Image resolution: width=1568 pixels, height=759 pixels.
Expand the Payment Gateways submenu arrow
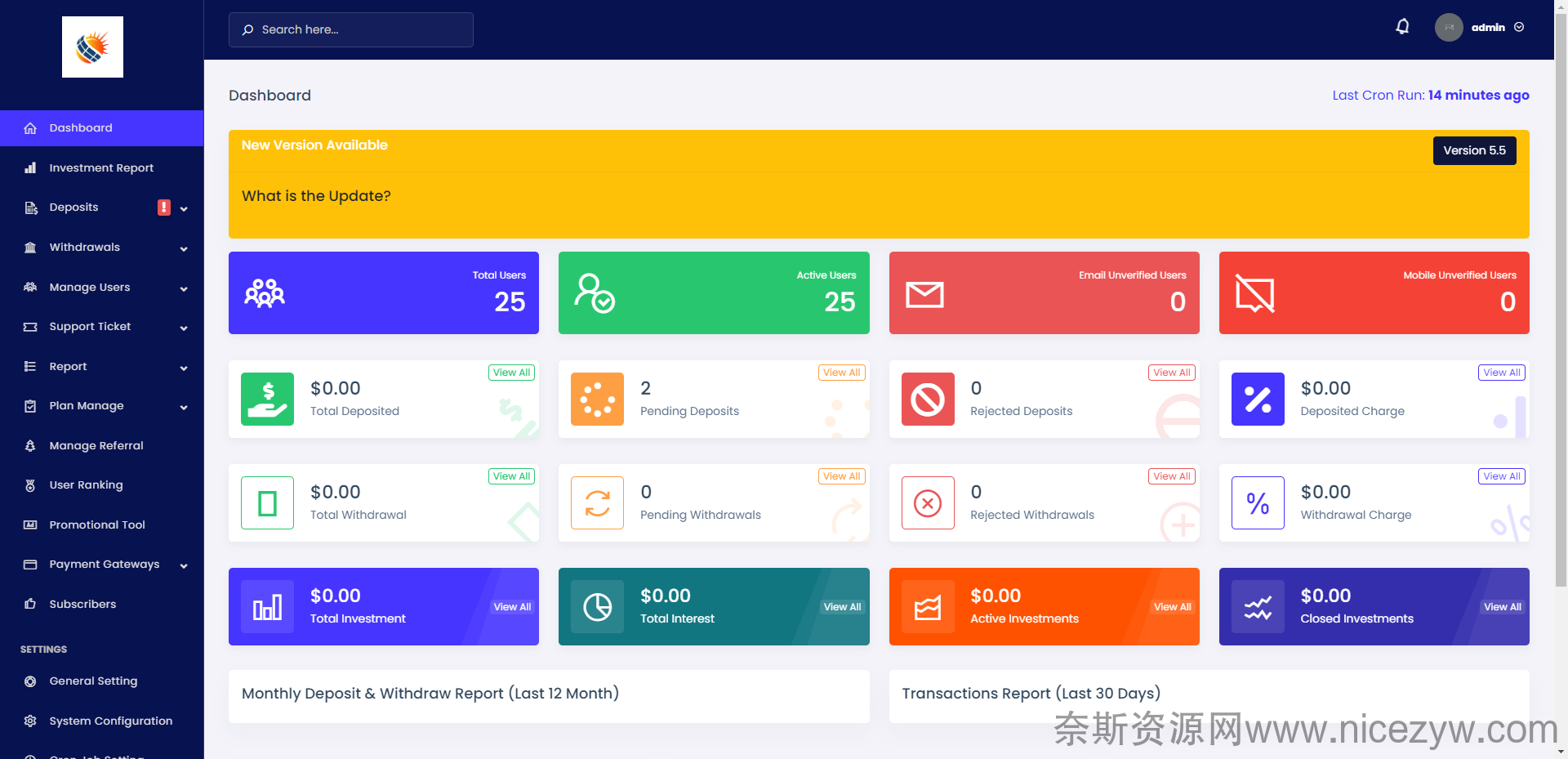point(184,565)
